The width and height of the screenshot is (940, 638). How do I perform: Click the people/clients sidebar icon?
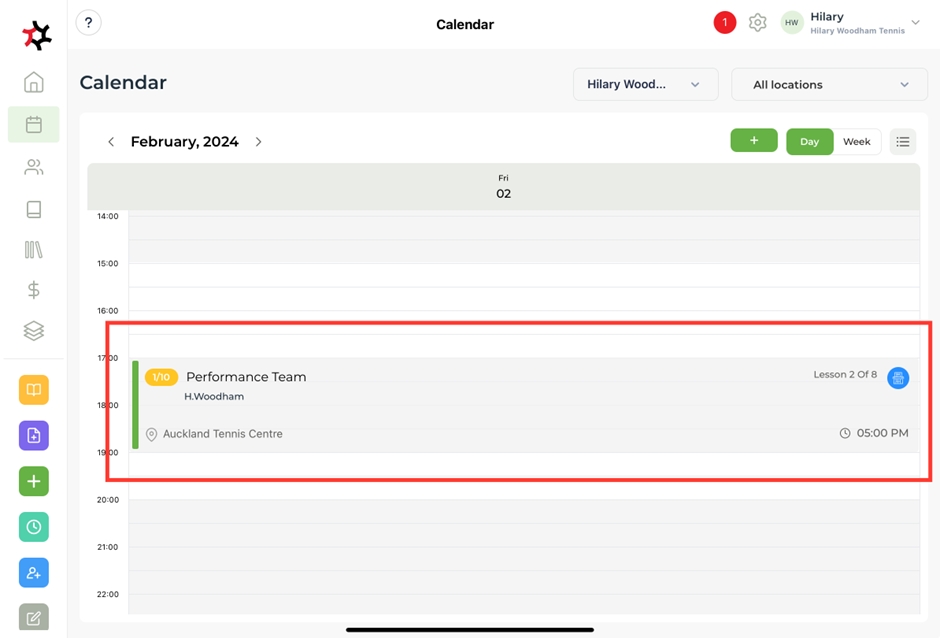point(34,167)
